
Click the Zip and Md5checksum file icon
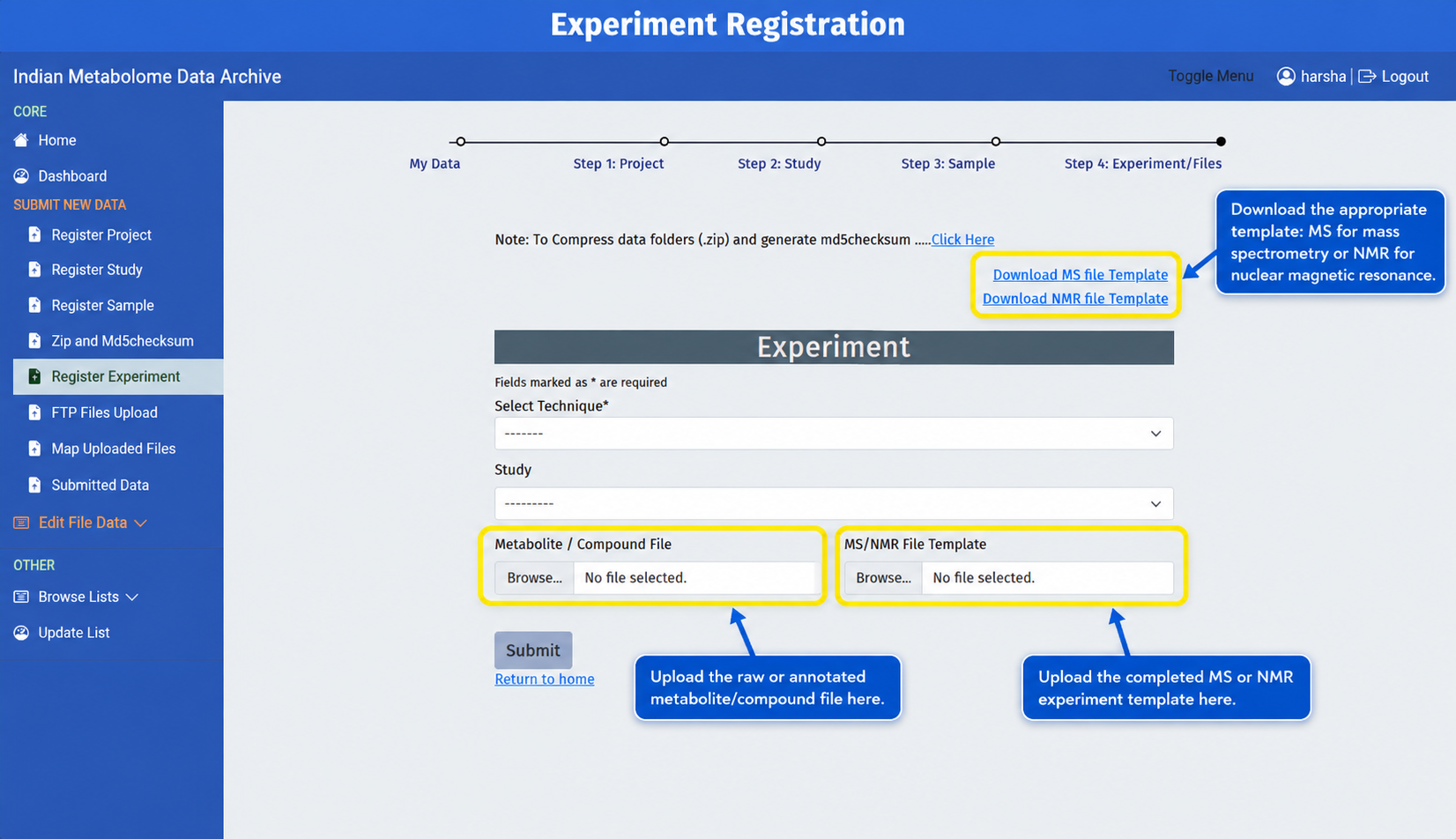click(x=34, y=340)
